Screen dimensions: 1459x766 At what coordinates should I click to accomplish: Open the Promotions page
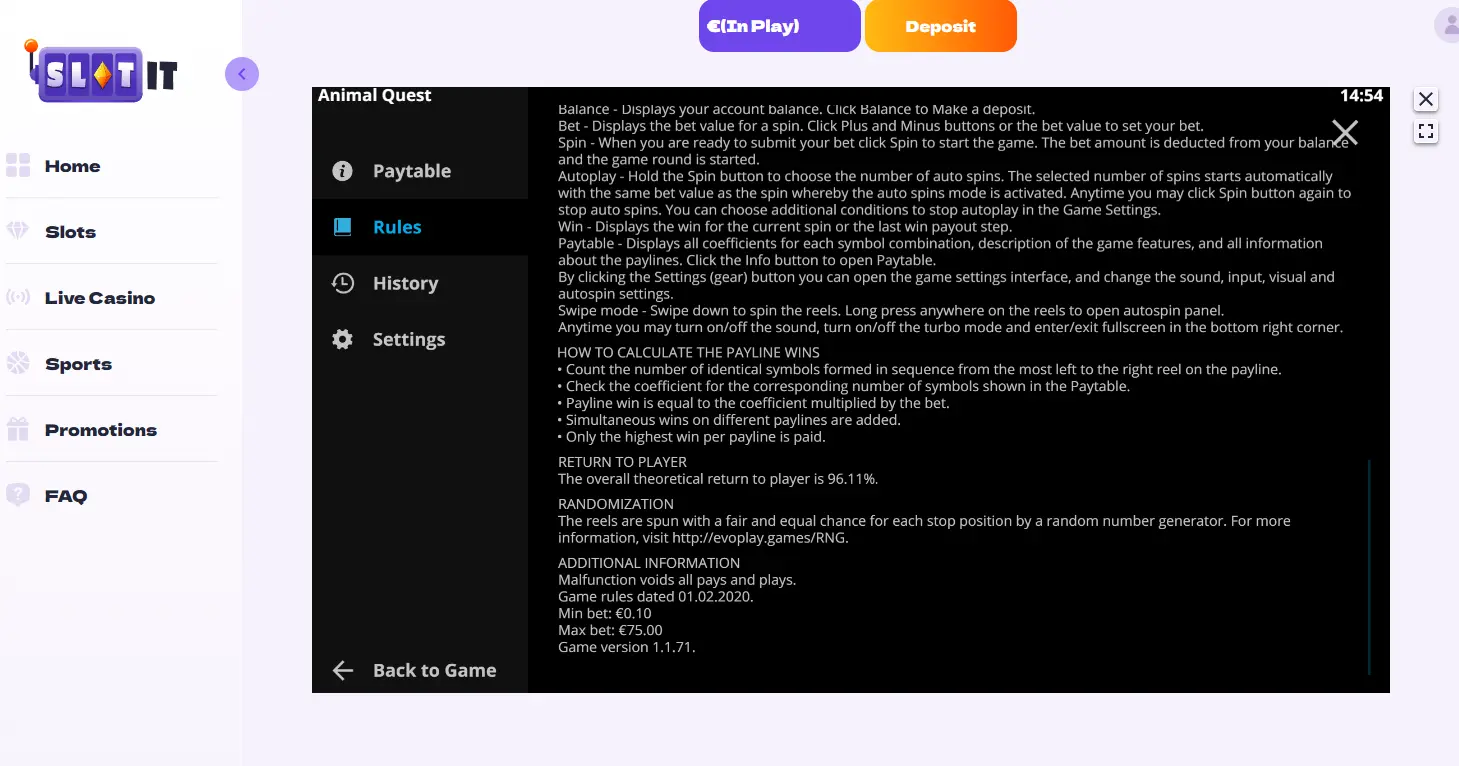pos(101,430)
